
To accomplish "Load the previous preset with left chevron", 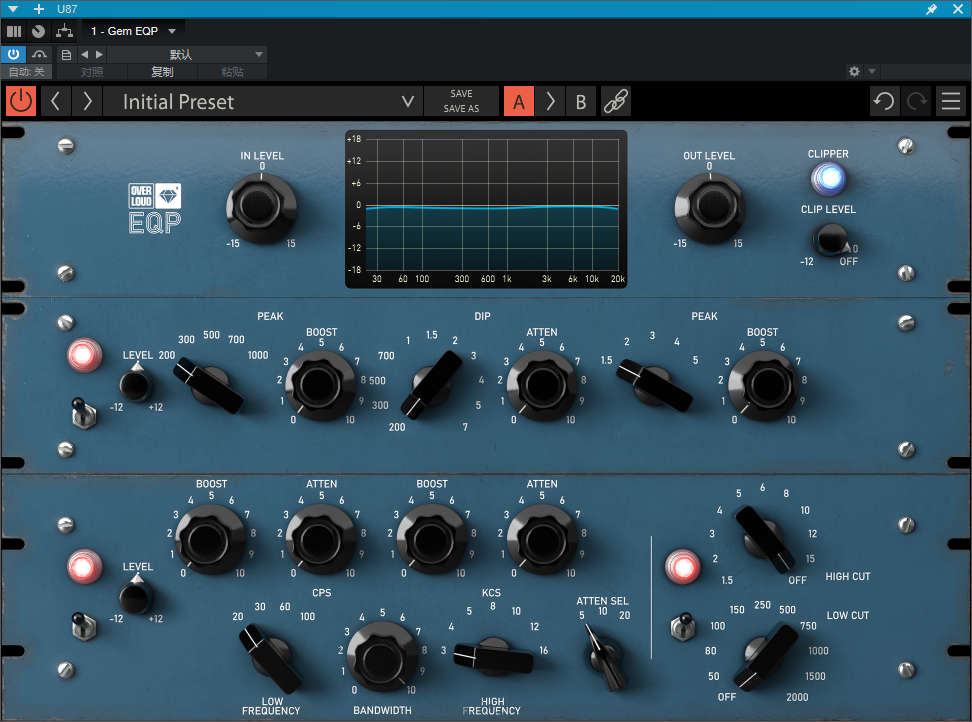I will click(55, 101).
